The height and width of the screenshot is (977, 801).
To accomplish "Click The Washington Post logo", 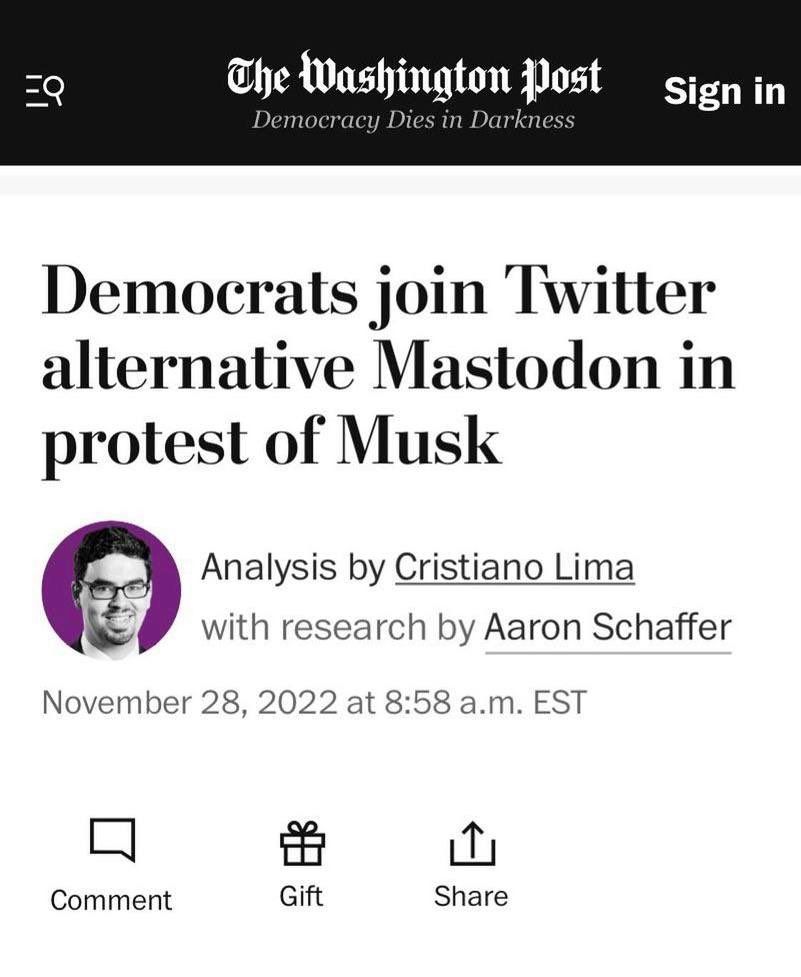I will [414, 78].
